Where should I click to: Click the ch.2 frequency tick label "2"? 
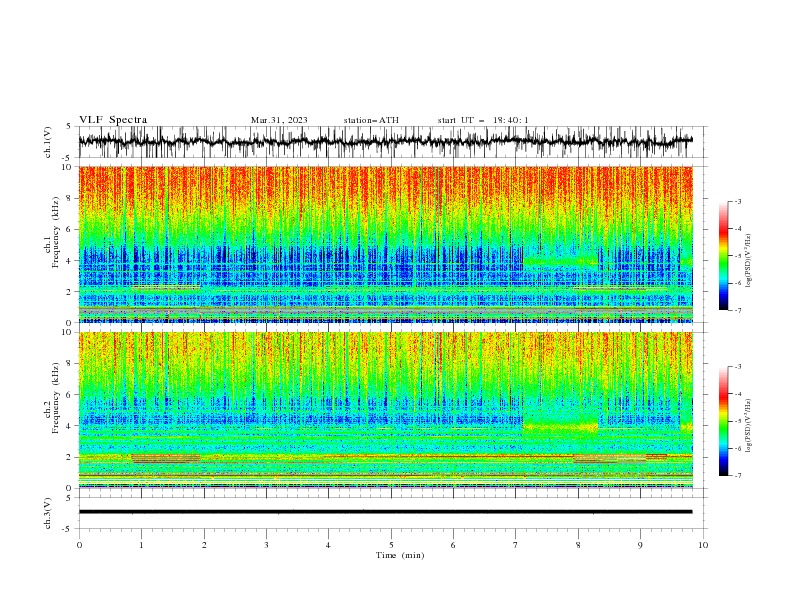click(x=71, y=457)
